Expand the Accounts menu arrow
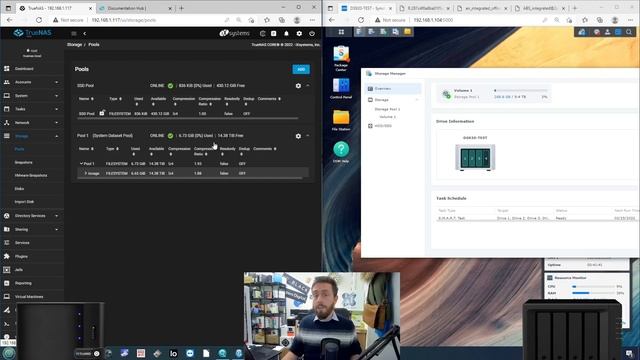 [56, 82]
